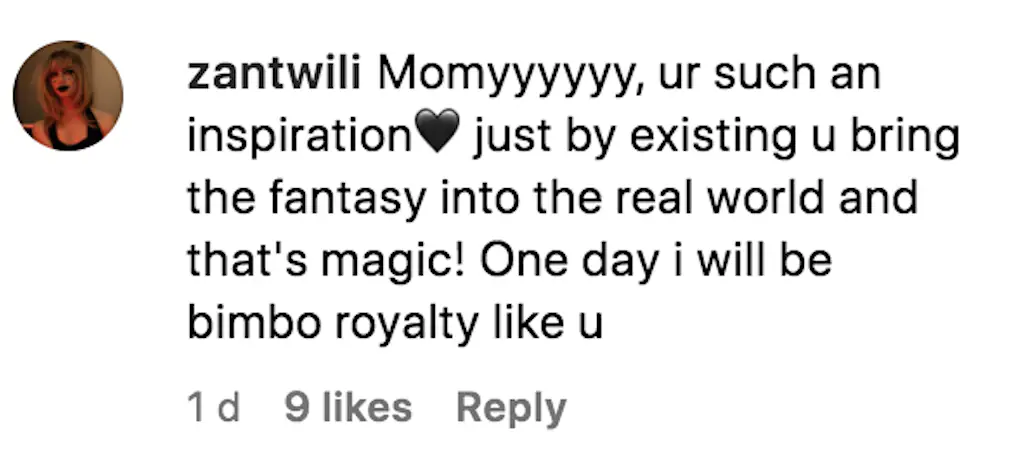
Task: Click the zantwili username link
Action: pyautogui.click(x=274, y=75)
